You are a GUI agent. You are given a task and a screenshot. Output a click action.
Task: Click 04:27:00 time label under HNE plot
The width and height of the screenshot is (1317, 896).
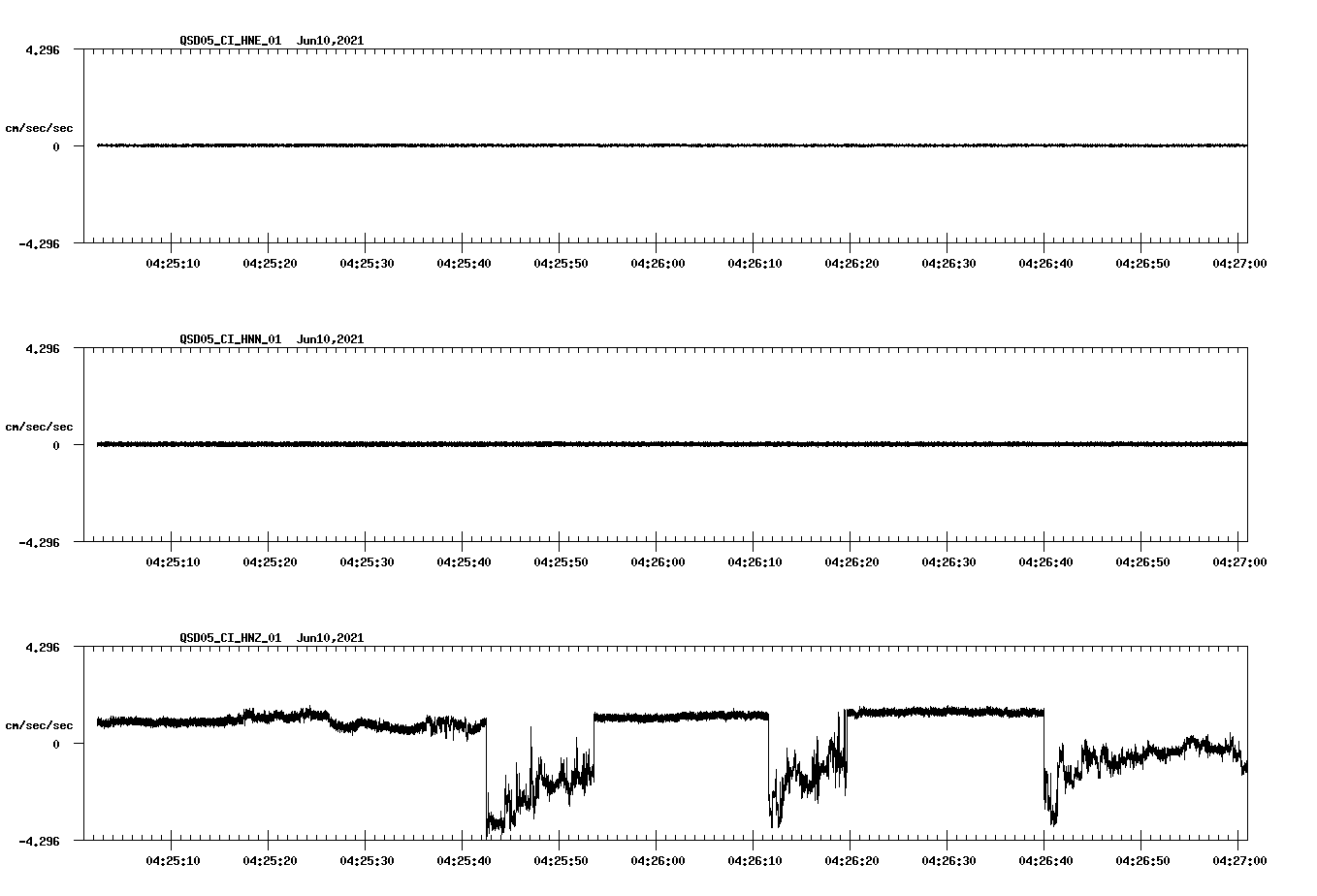click(1239, 263)
